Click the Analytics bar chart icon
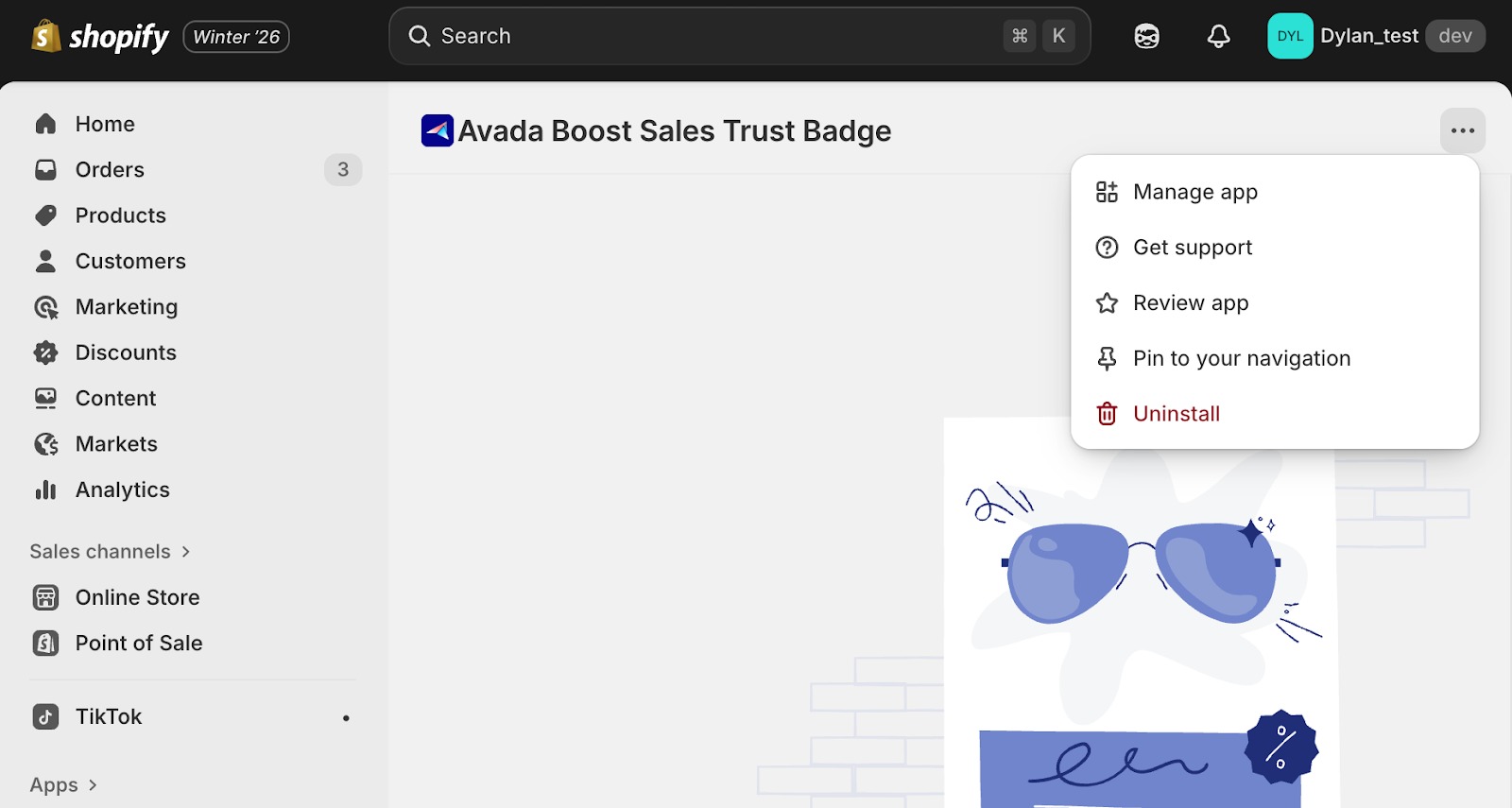 [x=45, y=490]
